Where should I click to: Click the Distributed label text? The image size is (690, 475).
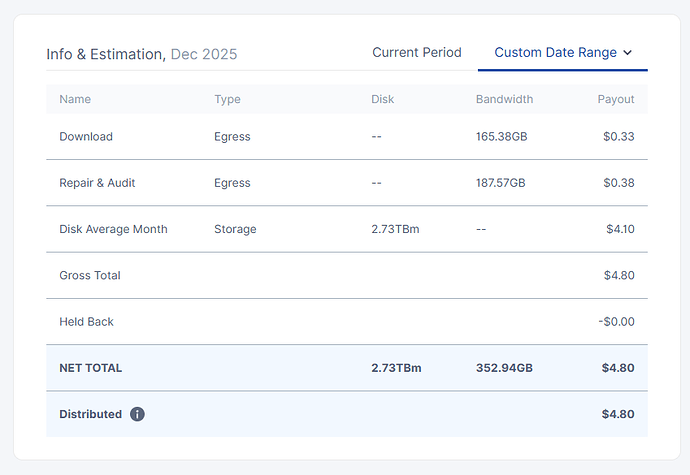[x=90, y=414]
